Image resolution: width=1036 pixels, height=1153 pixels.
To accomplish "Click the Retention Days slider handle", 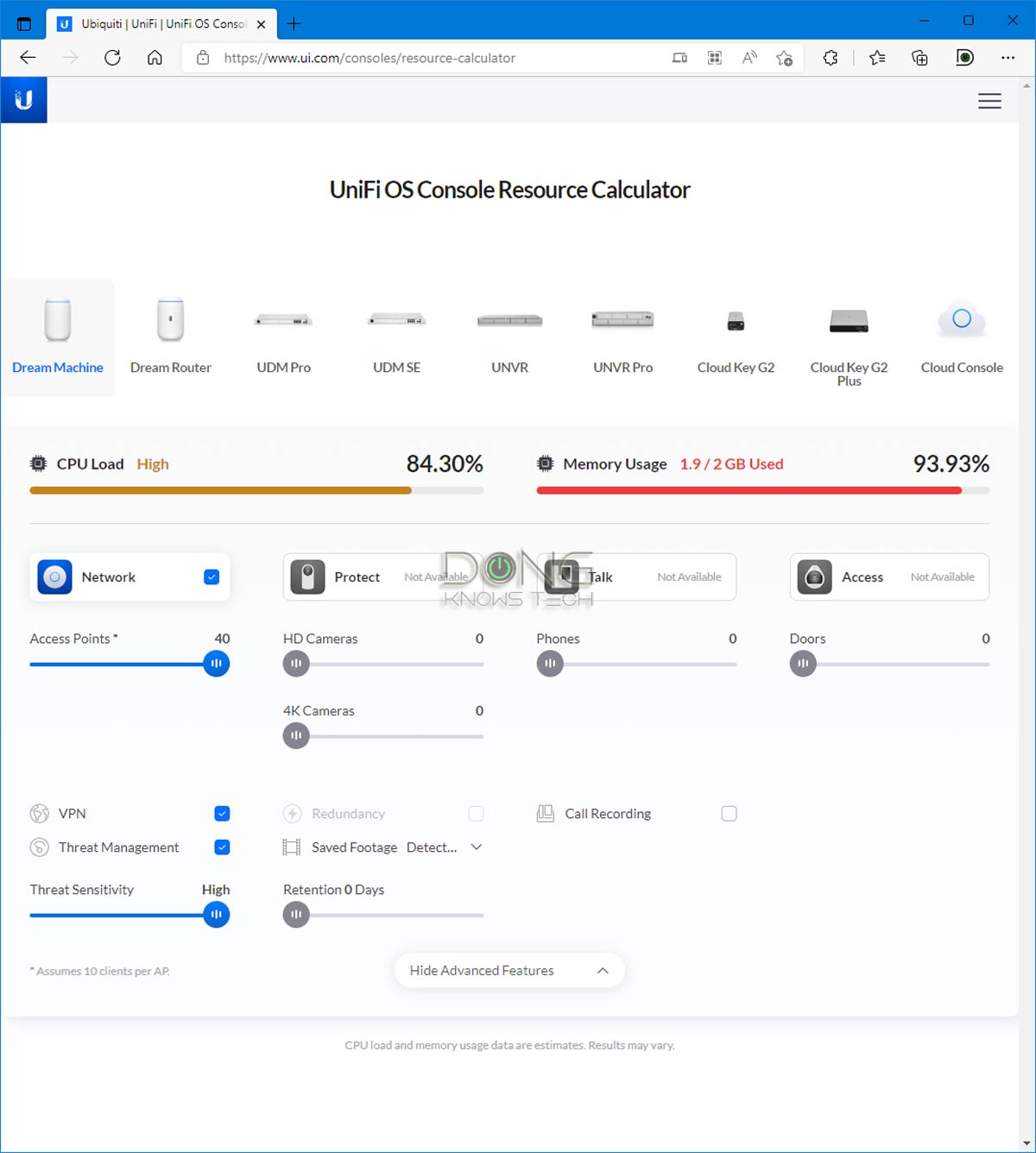I will coord(296,914).
